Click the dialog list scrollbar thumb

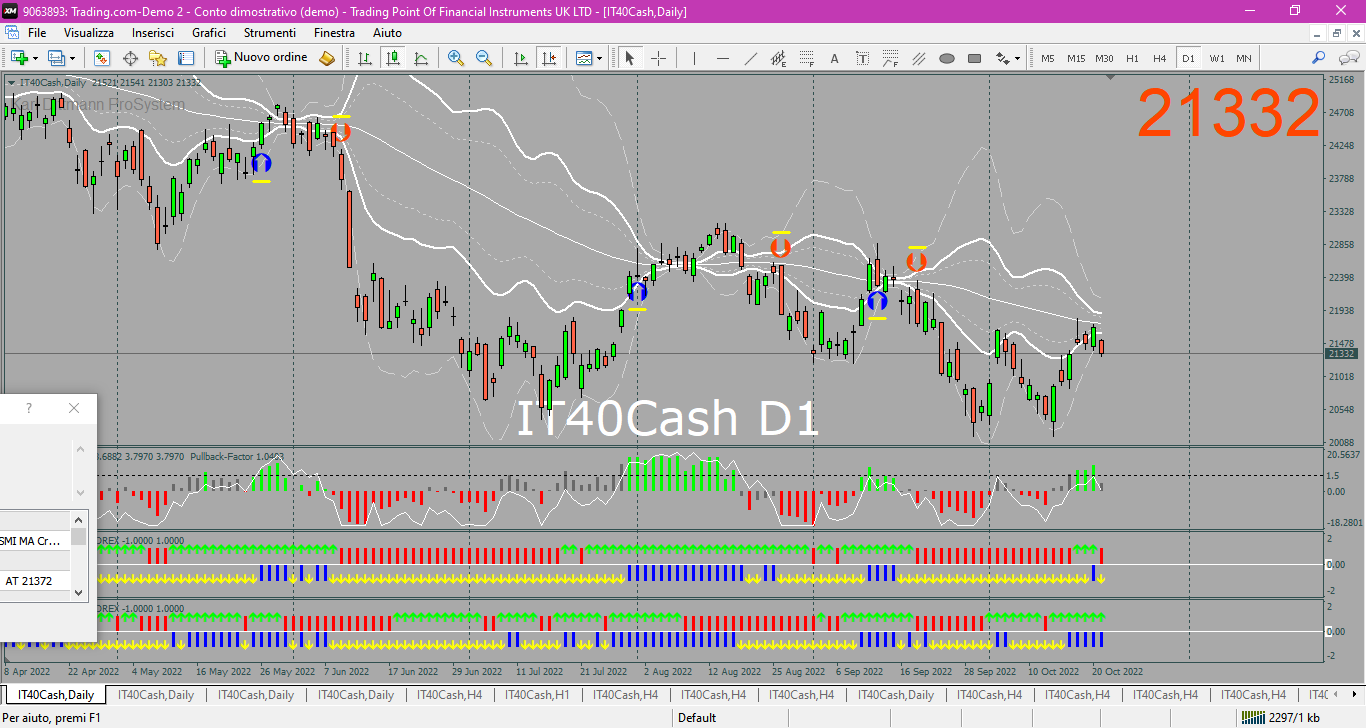pos(79,536)
